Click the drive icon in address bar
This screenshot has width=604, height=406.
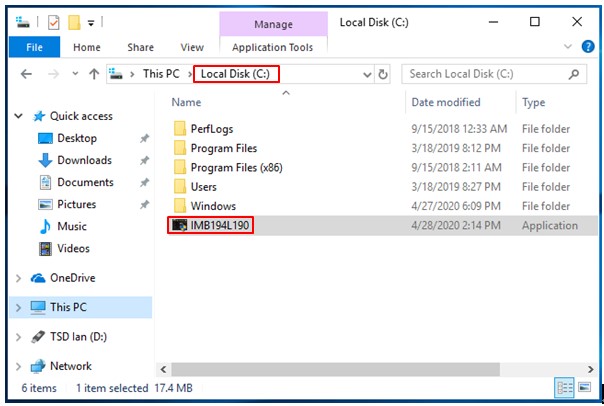pyautogui.click(x=116, y=73)
